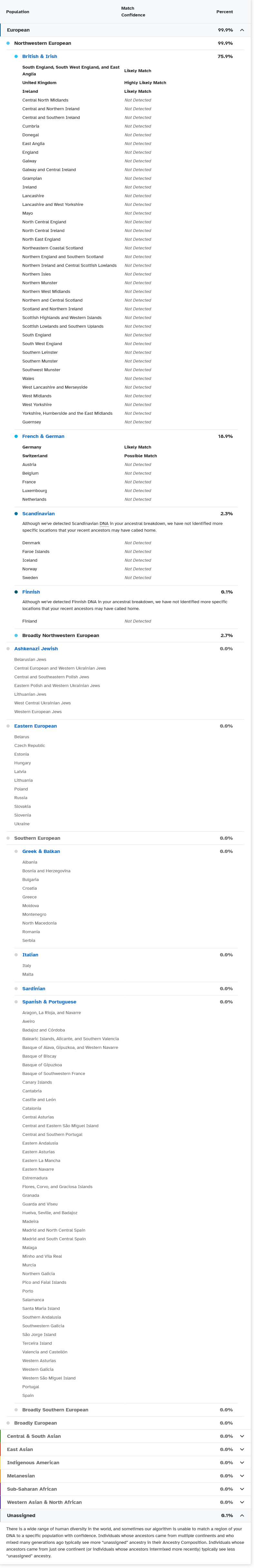This screenshot has height=1568, width=254.
Task: Open the Spanish & Portuguese link
Action: click(49, 1002)
